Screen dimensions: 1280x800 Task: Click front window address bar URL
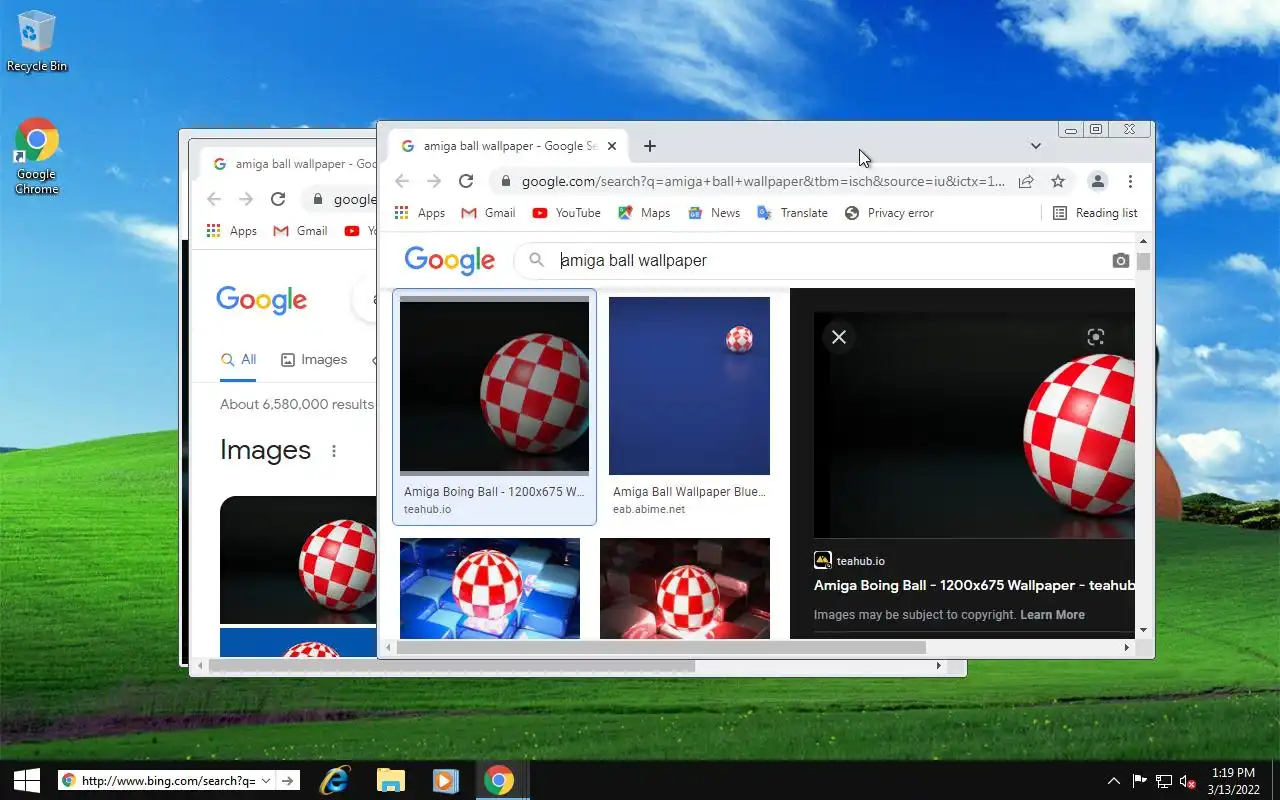click(x=763, y=181)
